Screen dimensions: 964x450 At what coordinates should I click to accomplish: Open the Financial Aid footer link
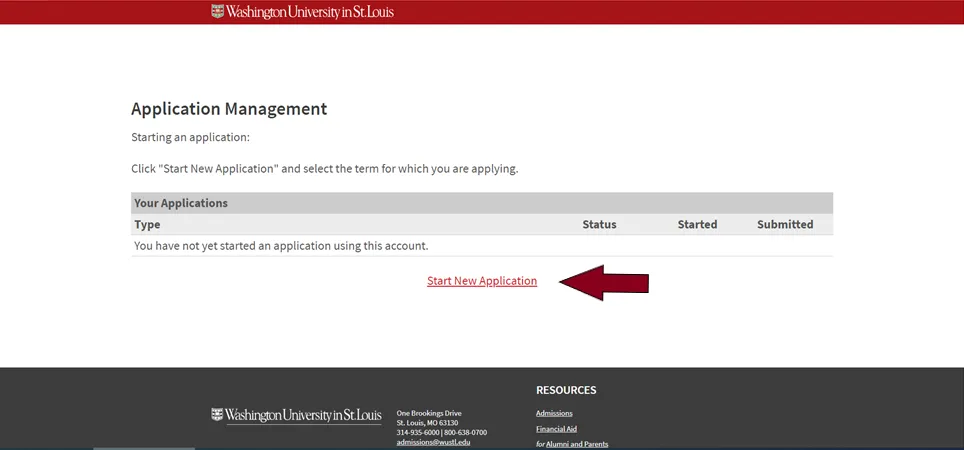click(x=556, y=429)
